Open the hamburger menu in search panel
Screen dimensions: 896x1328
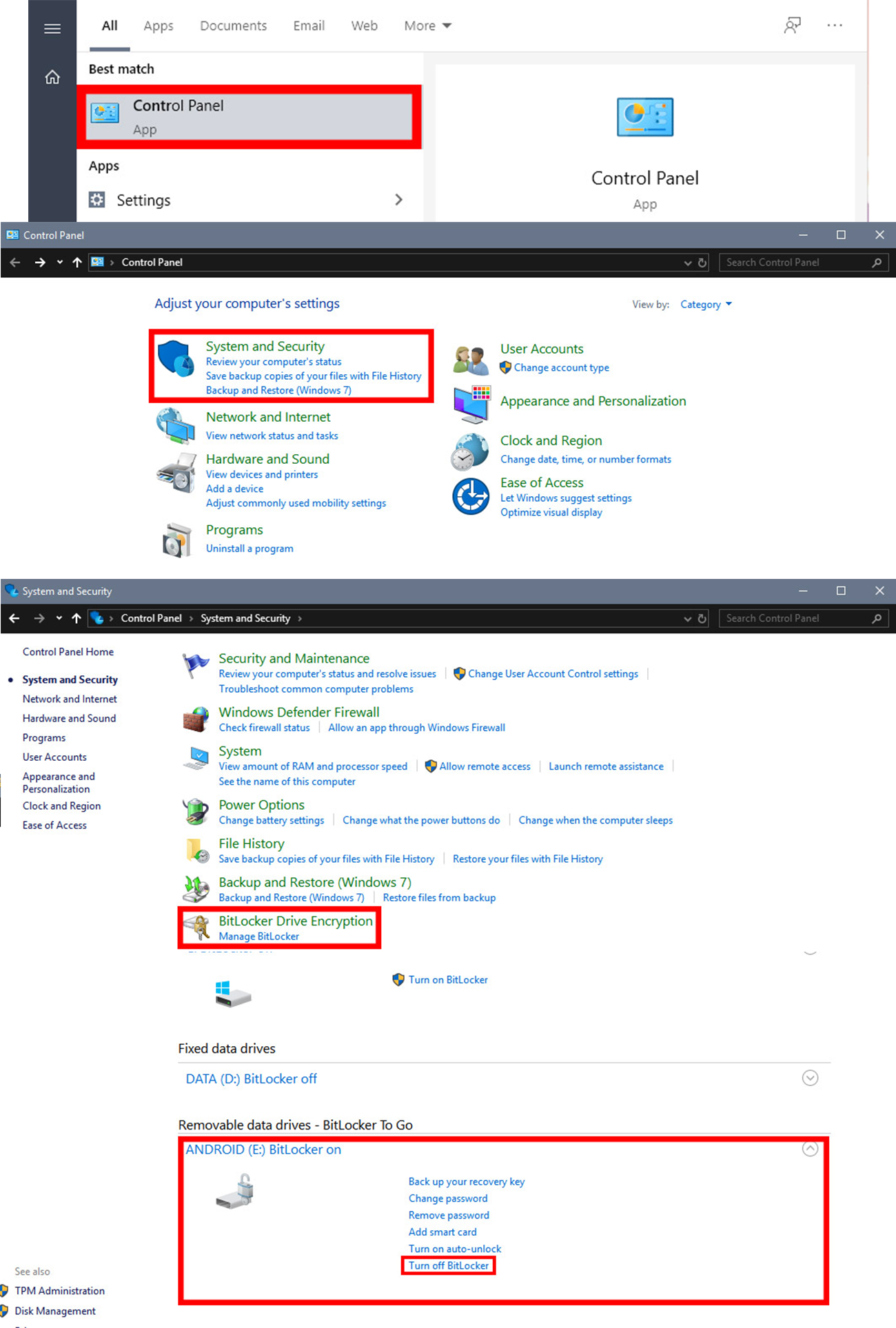click(52, 28)
